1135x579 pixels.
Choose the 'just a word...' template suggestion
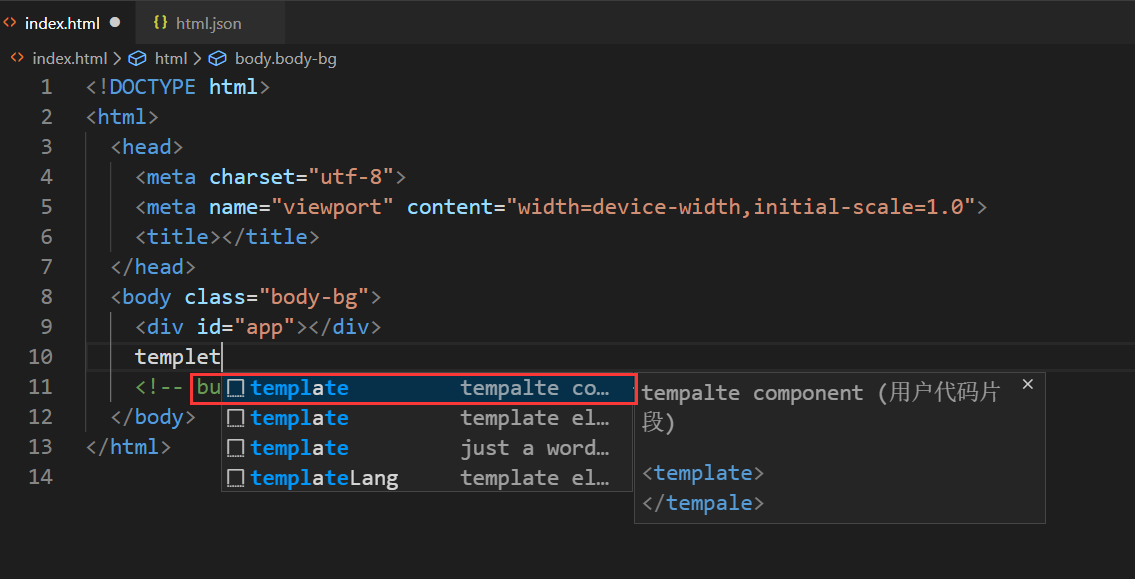pyautogui.click(x=427, y=448)
